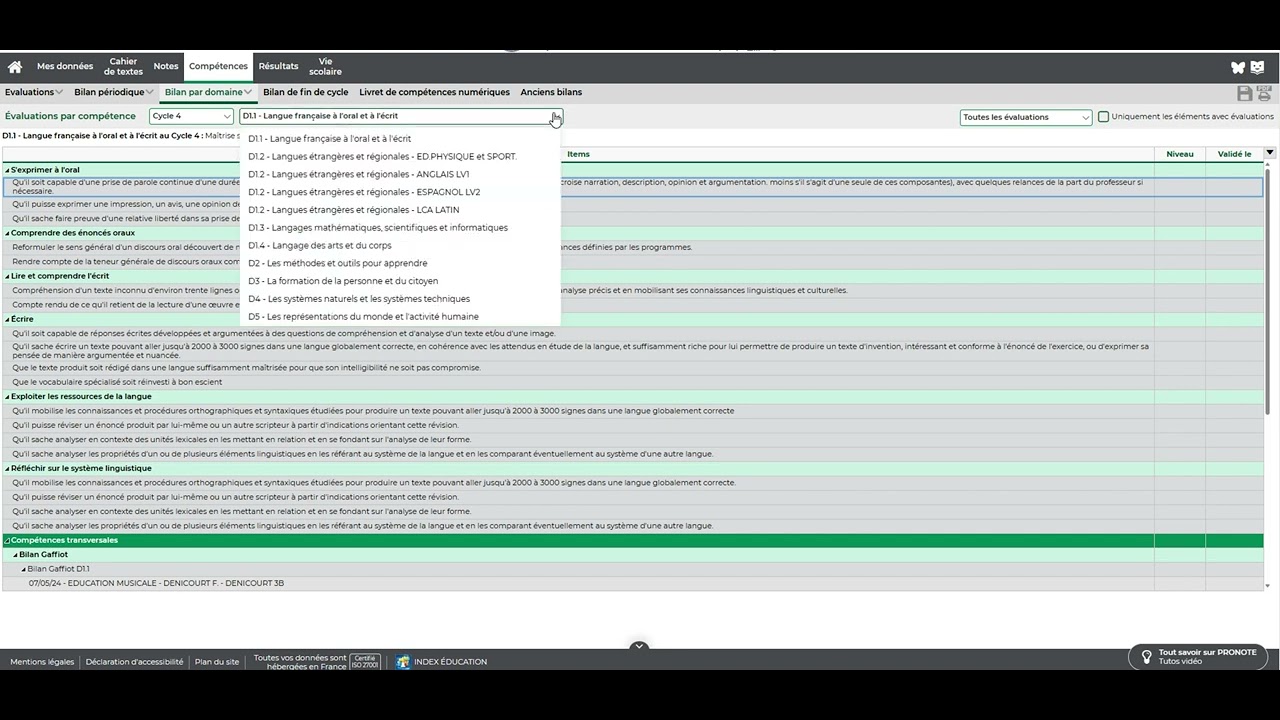Choose D1.2 ANGLAIS LV1 option
The height and width of the screenshot is (720, 1280).
[x=400, y=174]
